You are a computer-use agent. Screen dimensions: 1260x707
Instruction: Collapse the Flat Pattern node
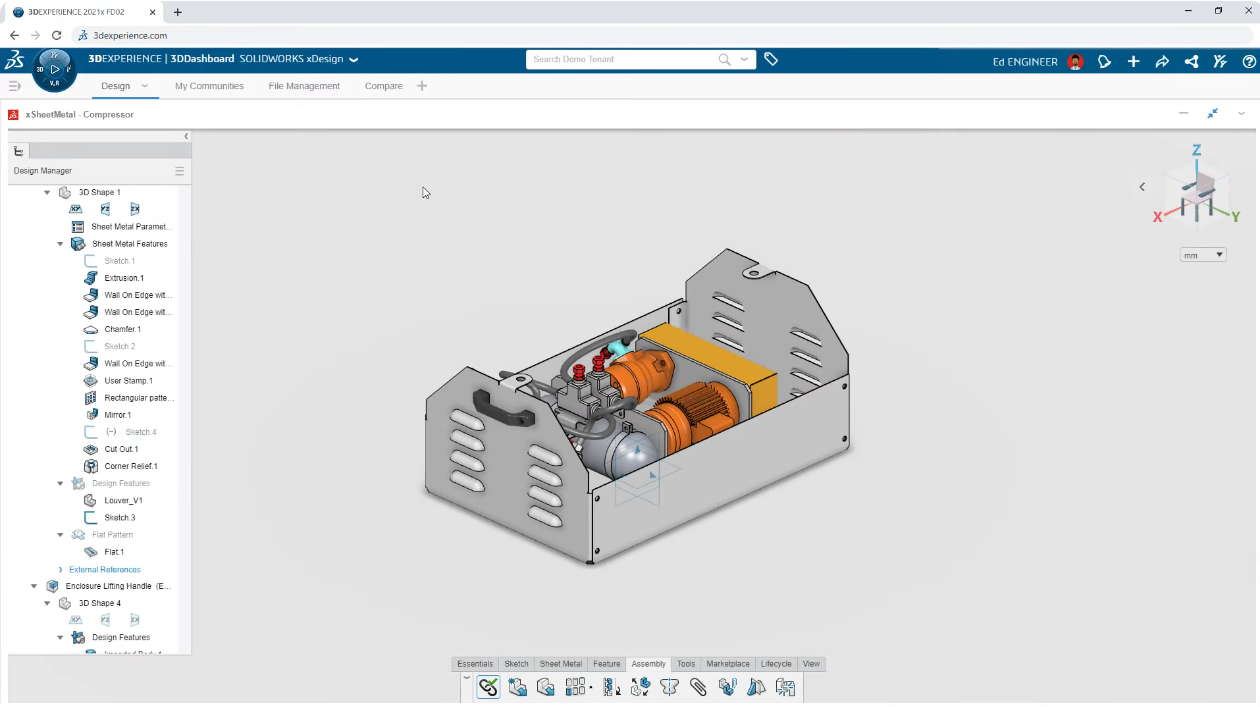[60, 535]
